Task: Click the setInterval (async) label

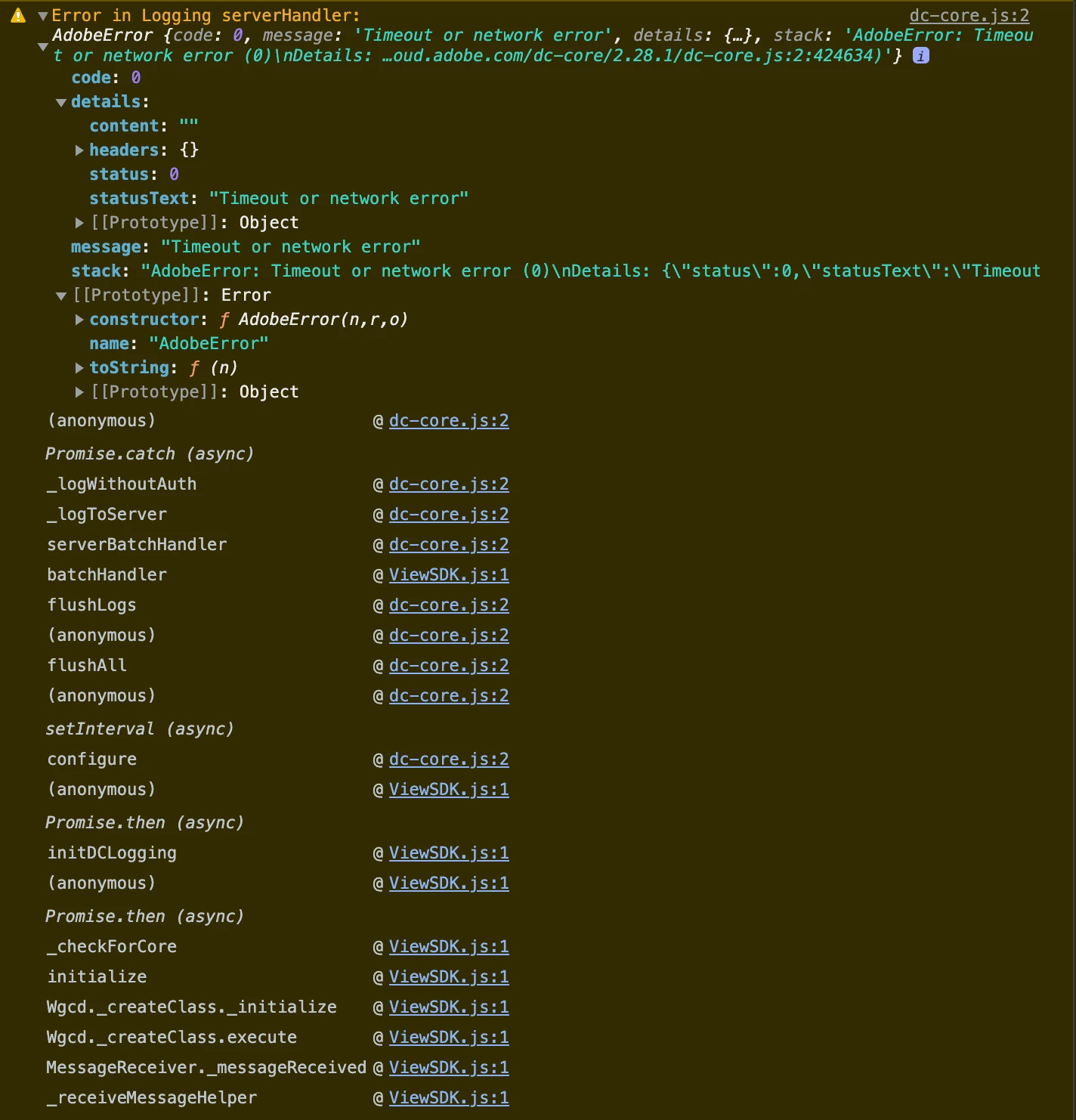Action: [x=140, y=729]
